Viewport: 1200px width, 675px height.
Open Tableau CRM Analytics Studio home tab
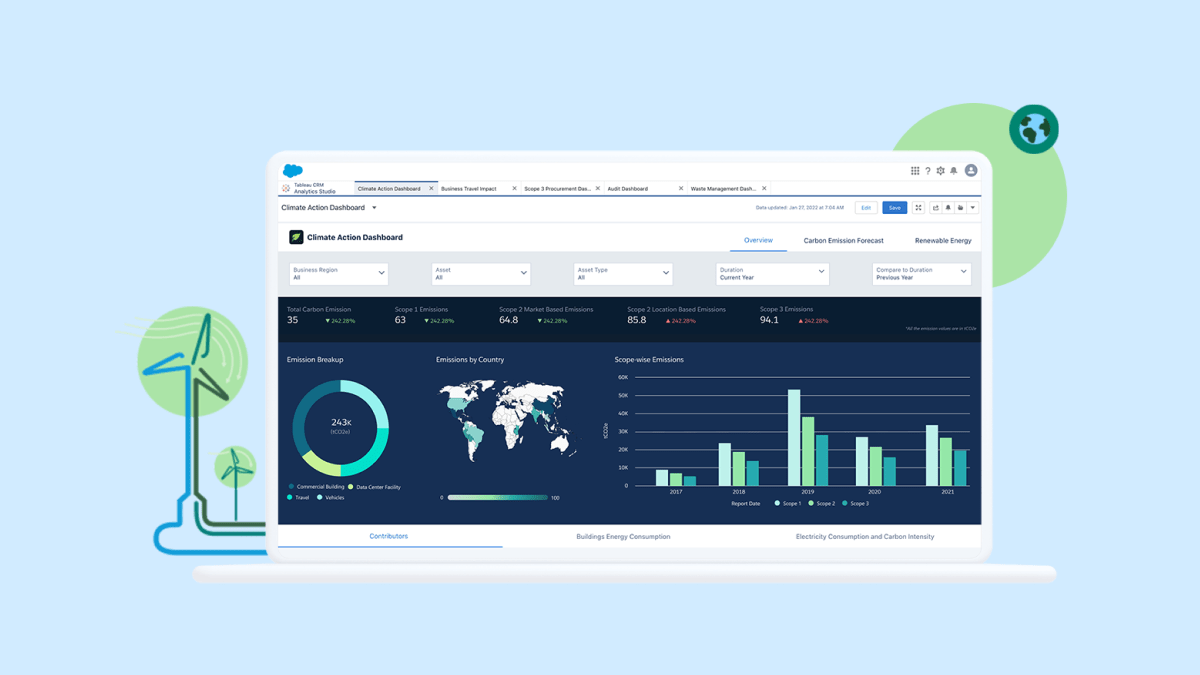coord(315,188)
